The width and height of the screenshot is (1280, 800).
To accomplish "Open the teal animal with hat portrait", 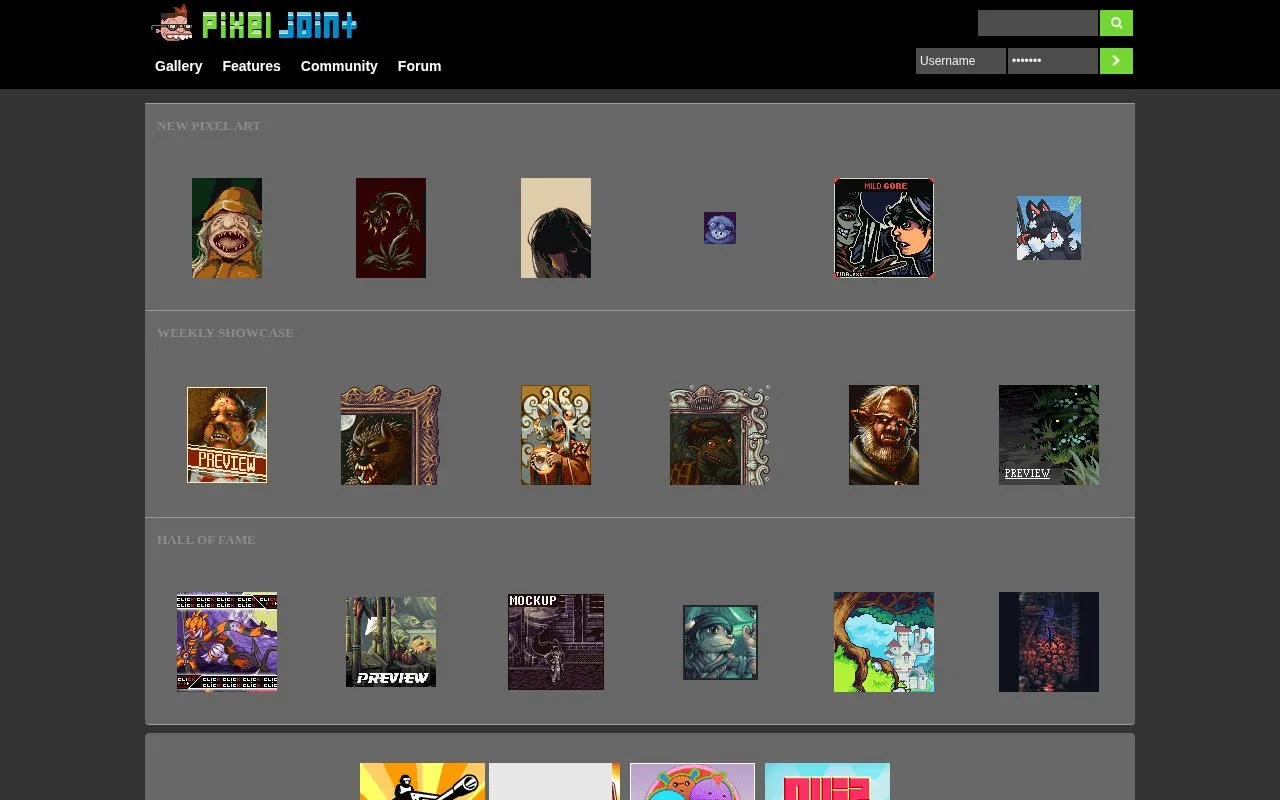I will [720, 642].
